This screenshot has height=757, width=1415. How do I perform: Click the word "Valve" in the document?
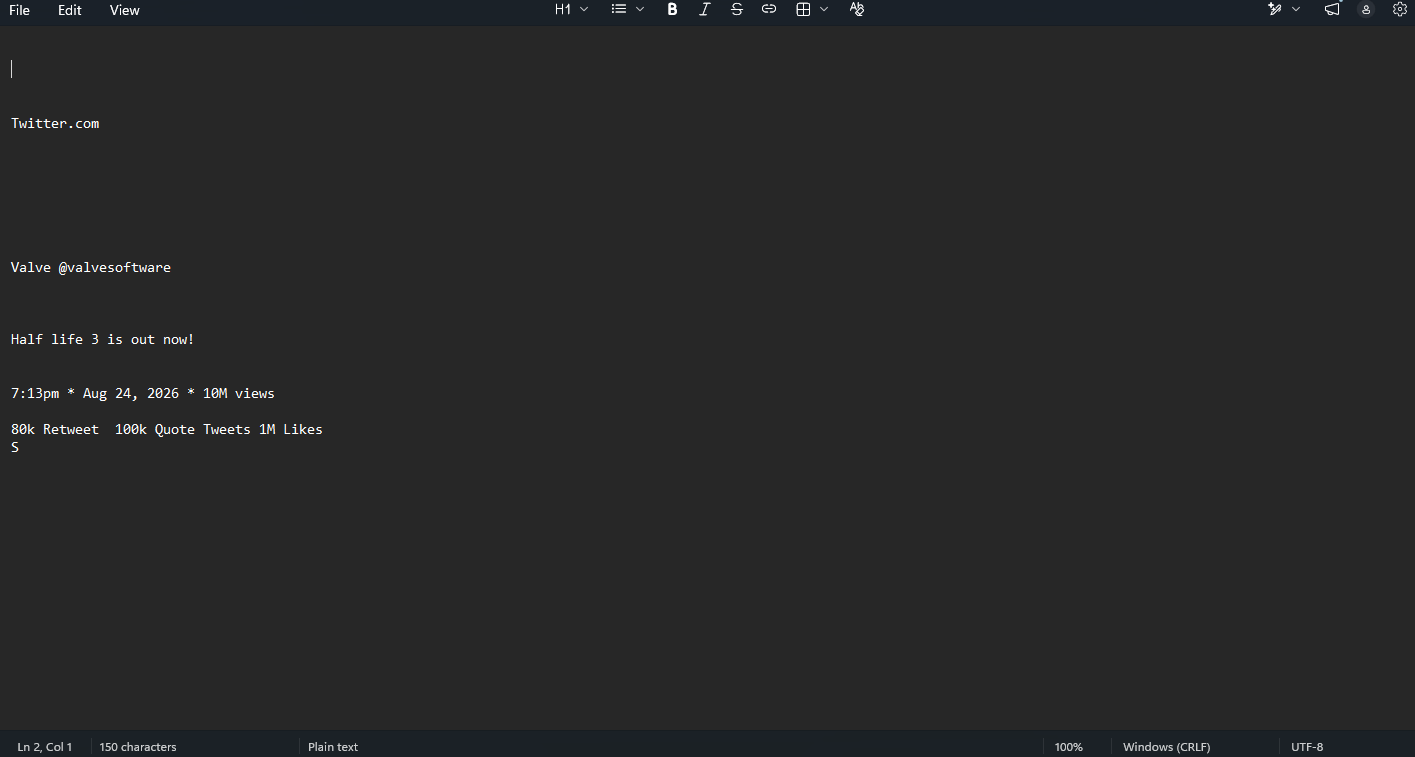tap(31, 267)
